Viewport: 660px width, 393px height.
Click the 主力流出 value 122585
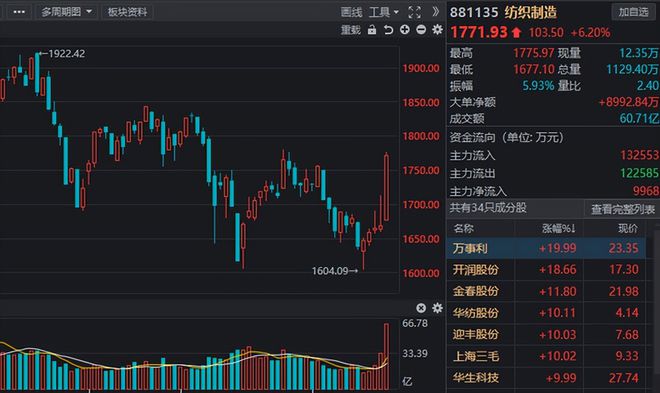(x=639, y=173)
